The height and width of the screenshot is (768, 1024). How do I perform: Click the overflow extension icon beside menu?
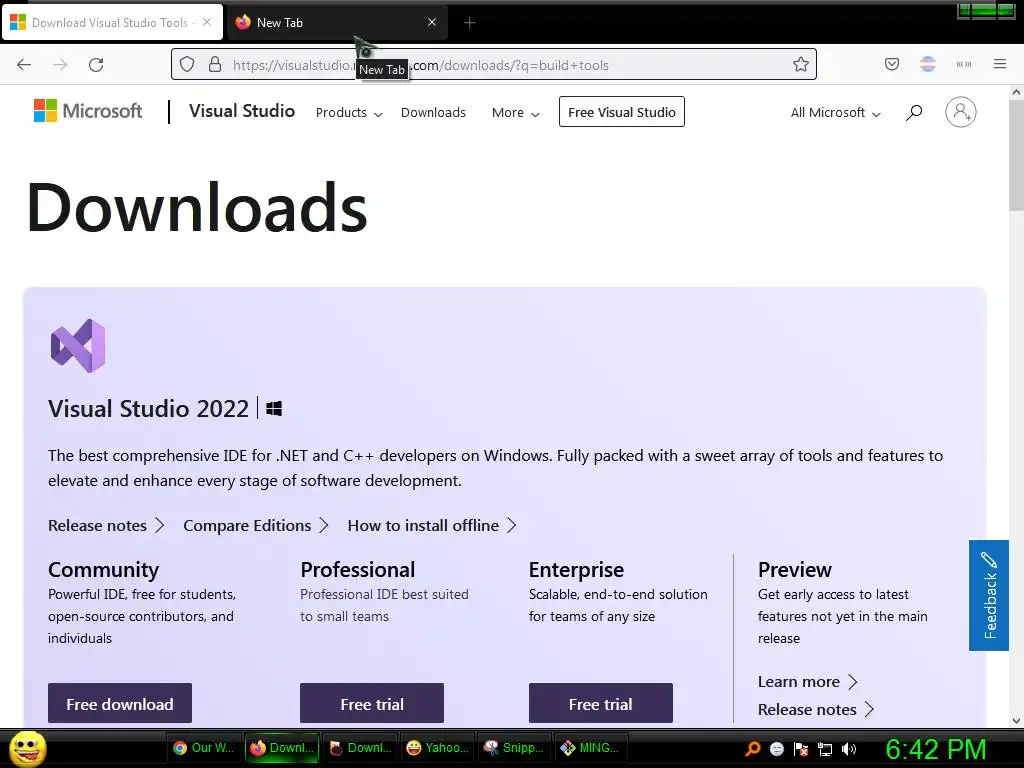964,64
